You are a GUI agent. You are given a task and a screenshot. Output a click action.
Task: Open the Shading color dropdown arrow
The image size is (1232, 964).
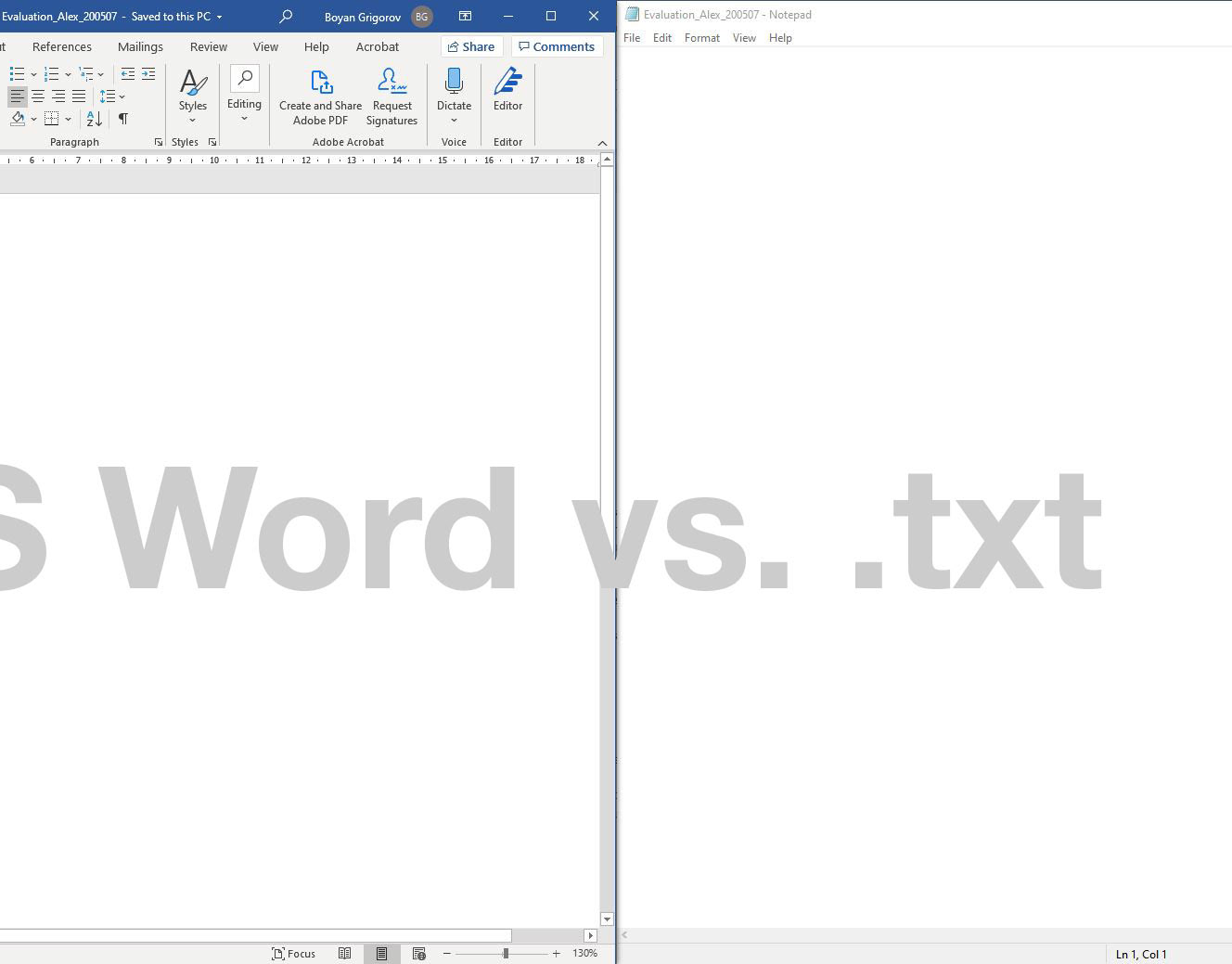coord(33,119)
